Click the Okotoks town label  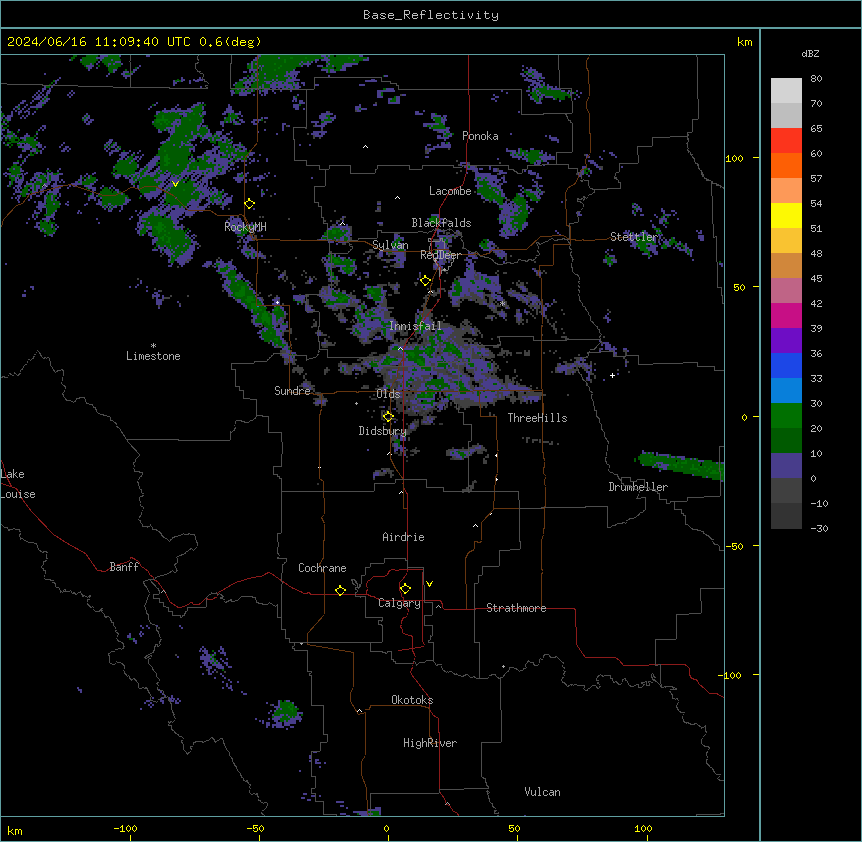coord(412,700)
